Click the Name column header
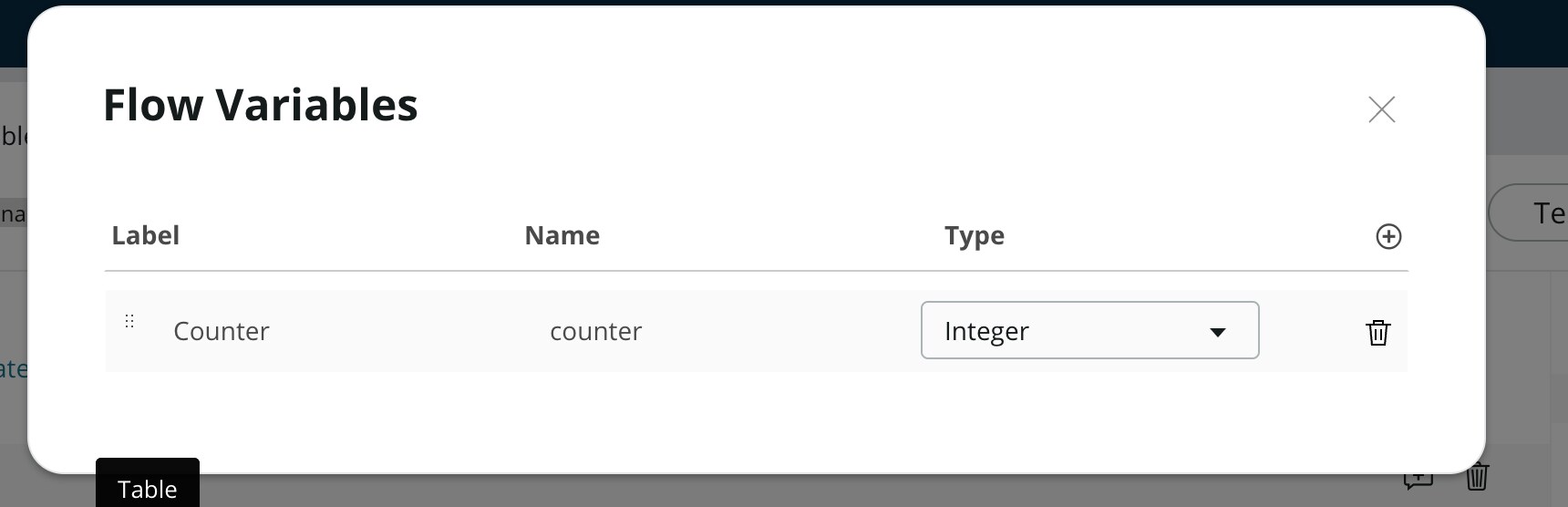 [562, 235]
